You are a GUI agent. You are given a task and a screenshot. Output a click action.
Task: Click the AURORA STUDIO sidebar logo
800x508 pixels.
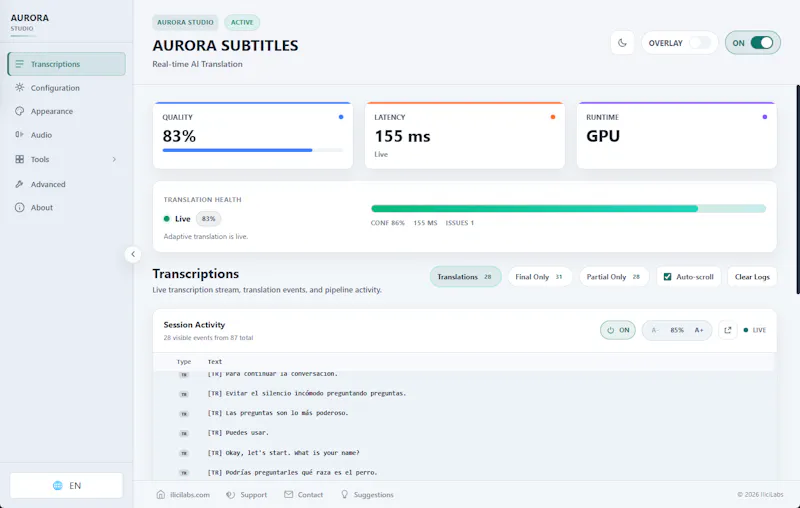point(30,22)
